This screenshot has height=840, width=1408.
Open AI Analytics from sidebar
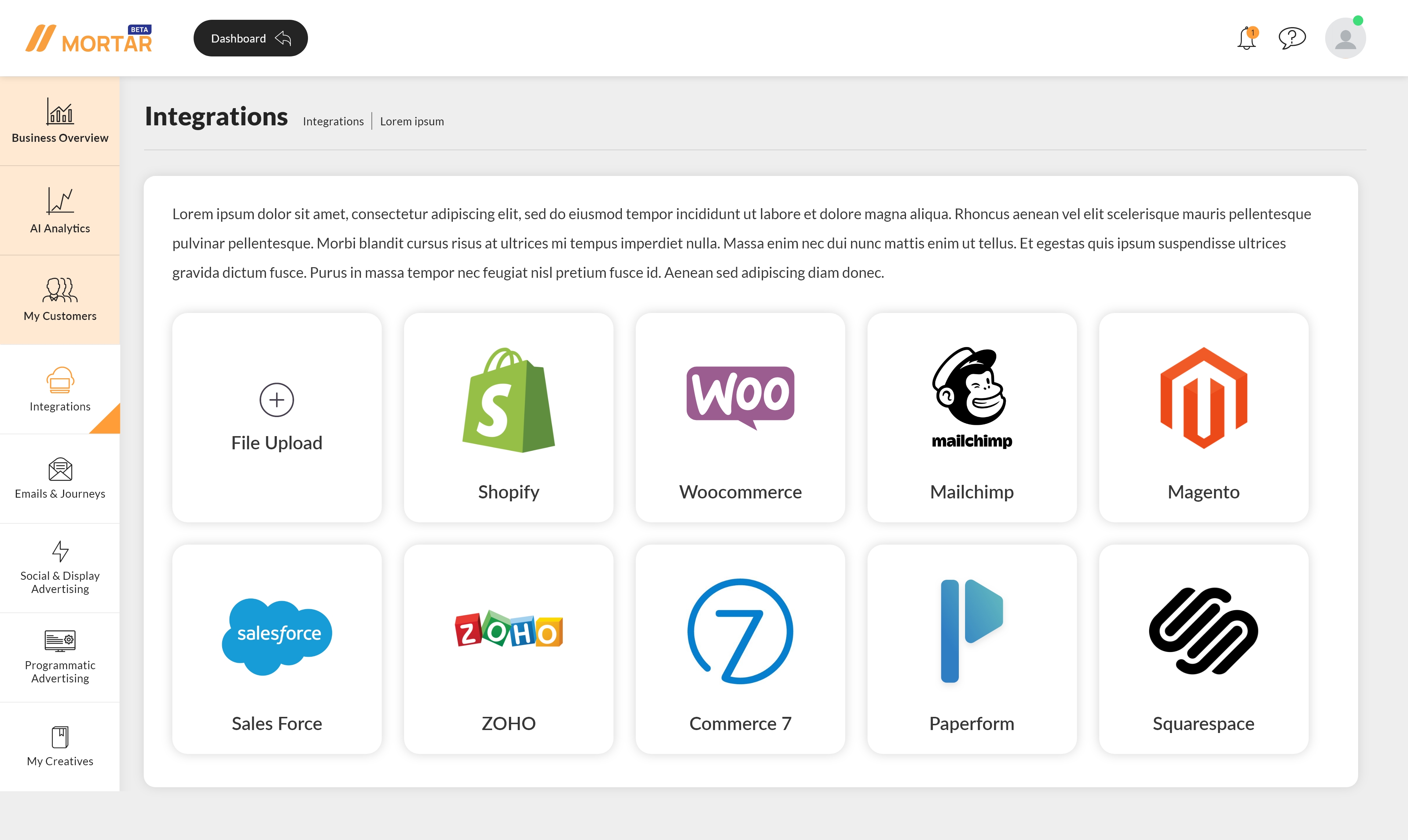pyautogui.click(x=60, y=211)
